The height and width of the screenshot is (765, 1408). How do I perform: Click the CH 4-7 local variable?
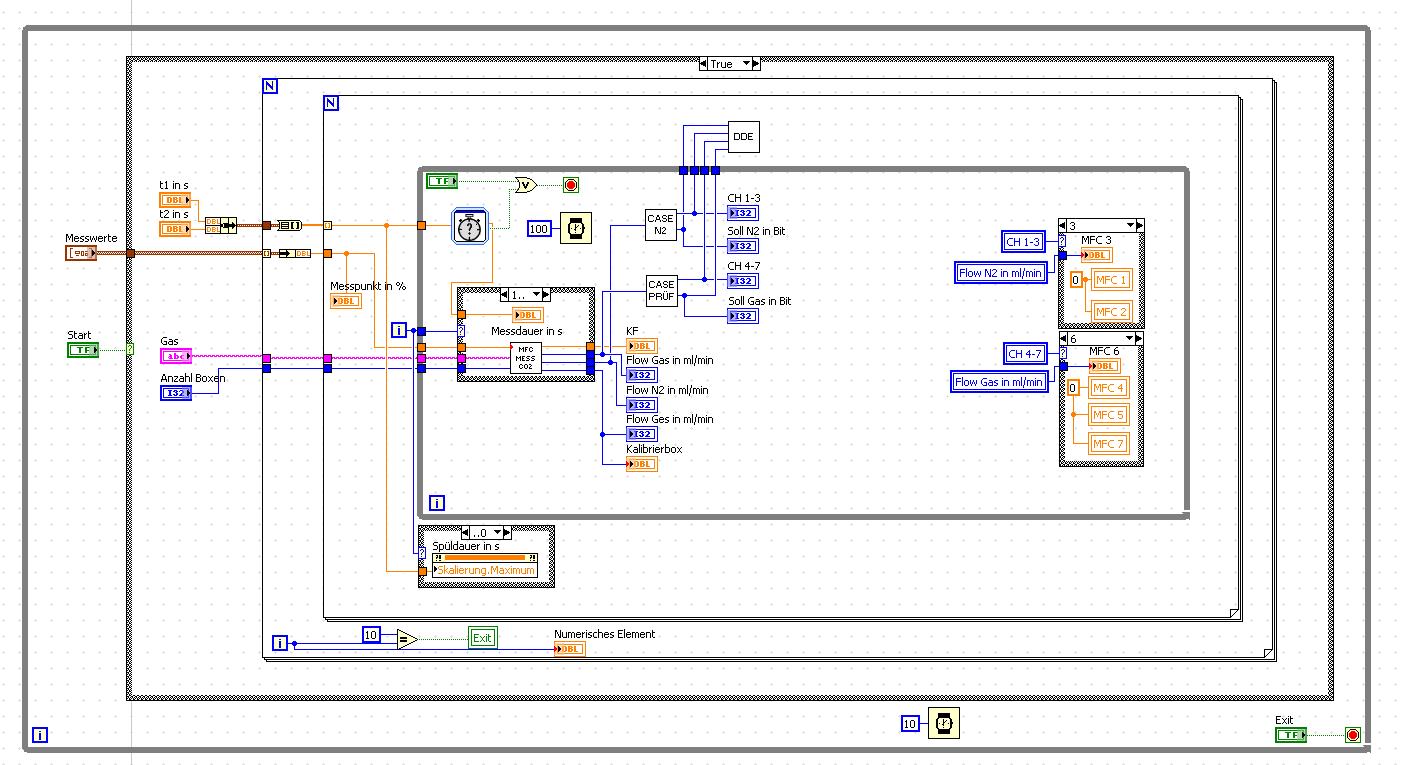coord(1024,353)
